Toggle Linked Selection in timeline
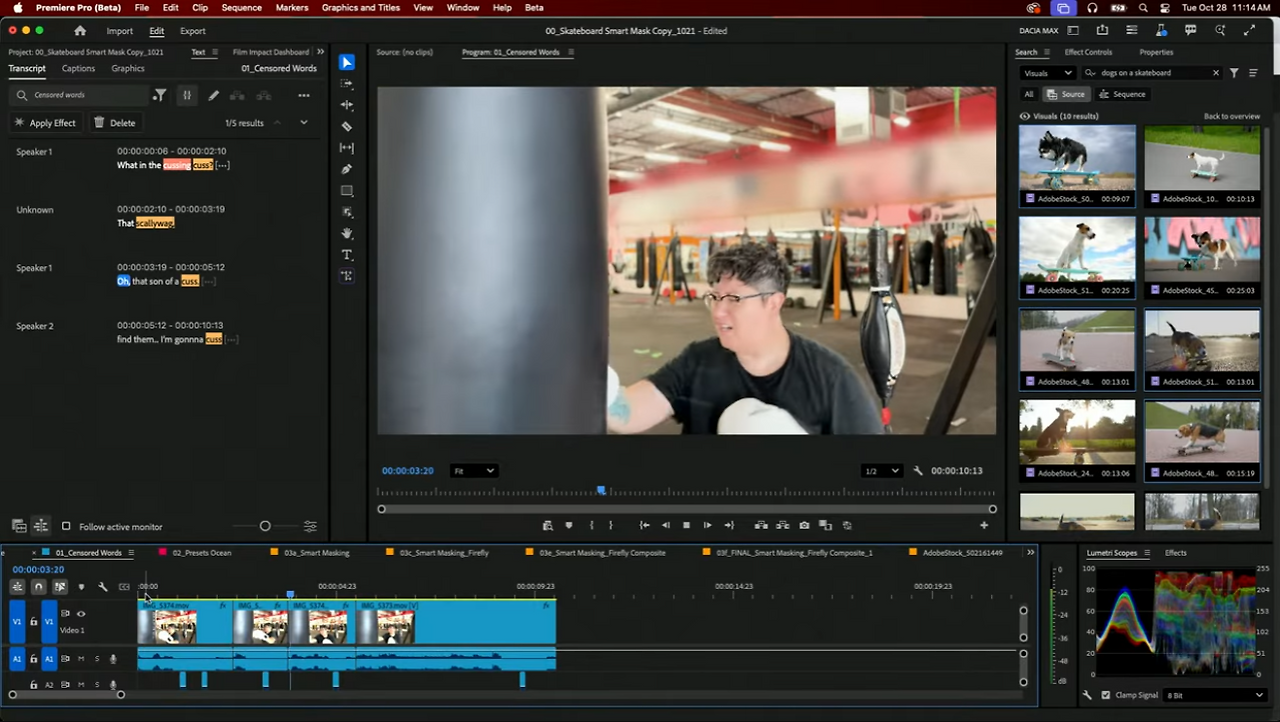The width and height of the screenshot is (1280, 722). [60, 587]
